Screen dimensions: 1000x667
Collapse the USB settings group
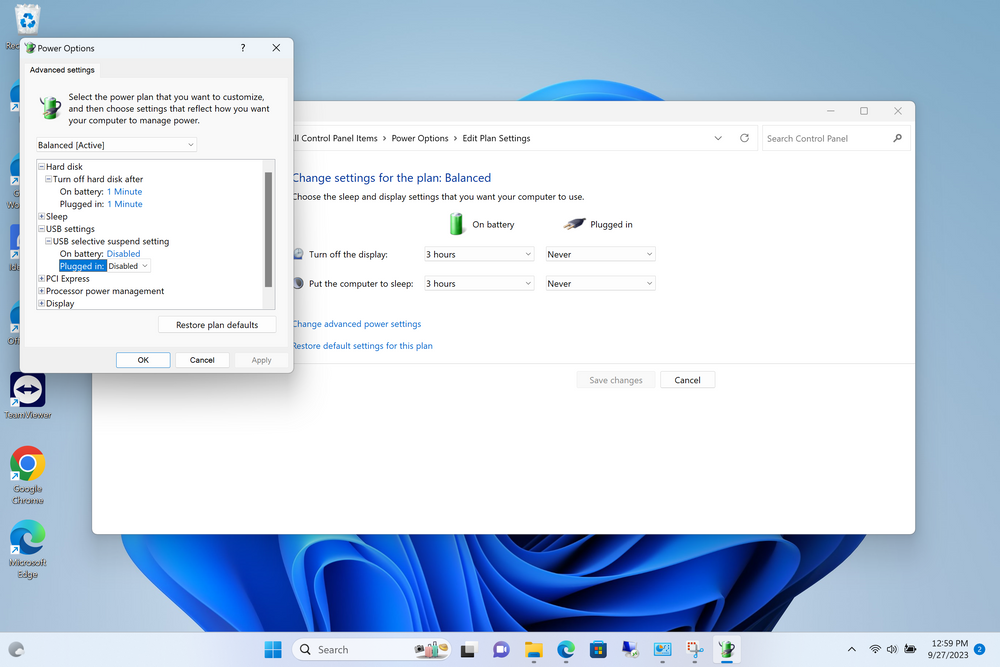tap(41, 228)
